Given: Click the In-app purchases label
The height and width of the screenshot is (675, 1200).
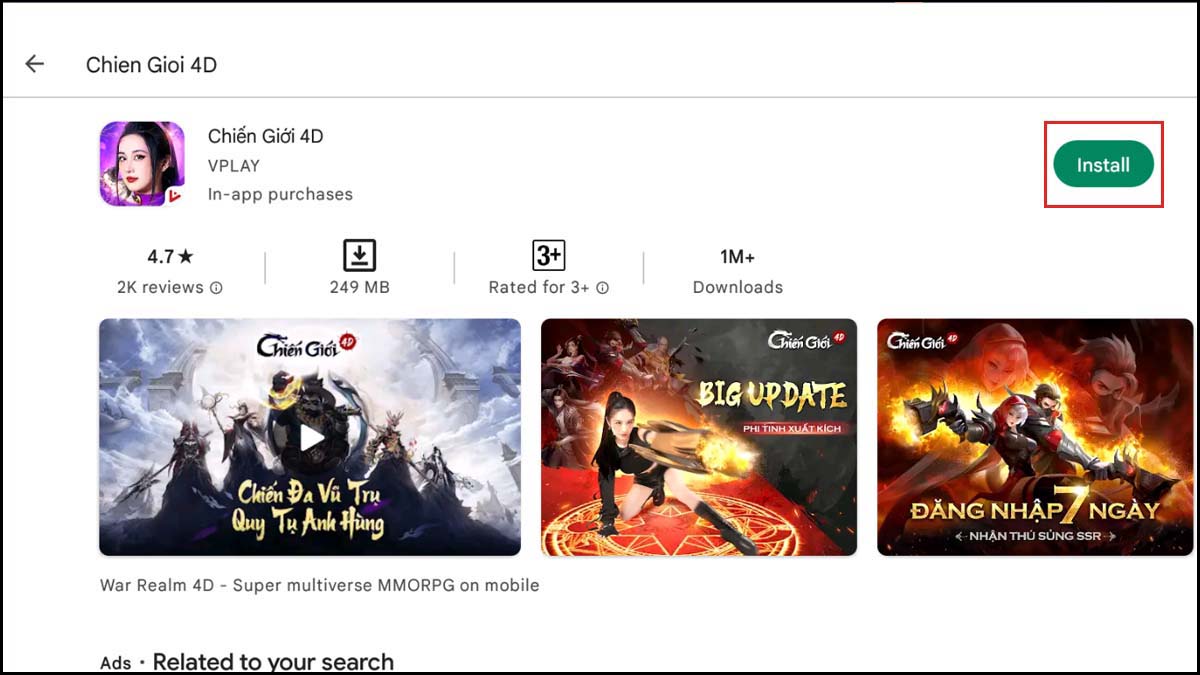Looking at the screenshot, I should 280,194.
